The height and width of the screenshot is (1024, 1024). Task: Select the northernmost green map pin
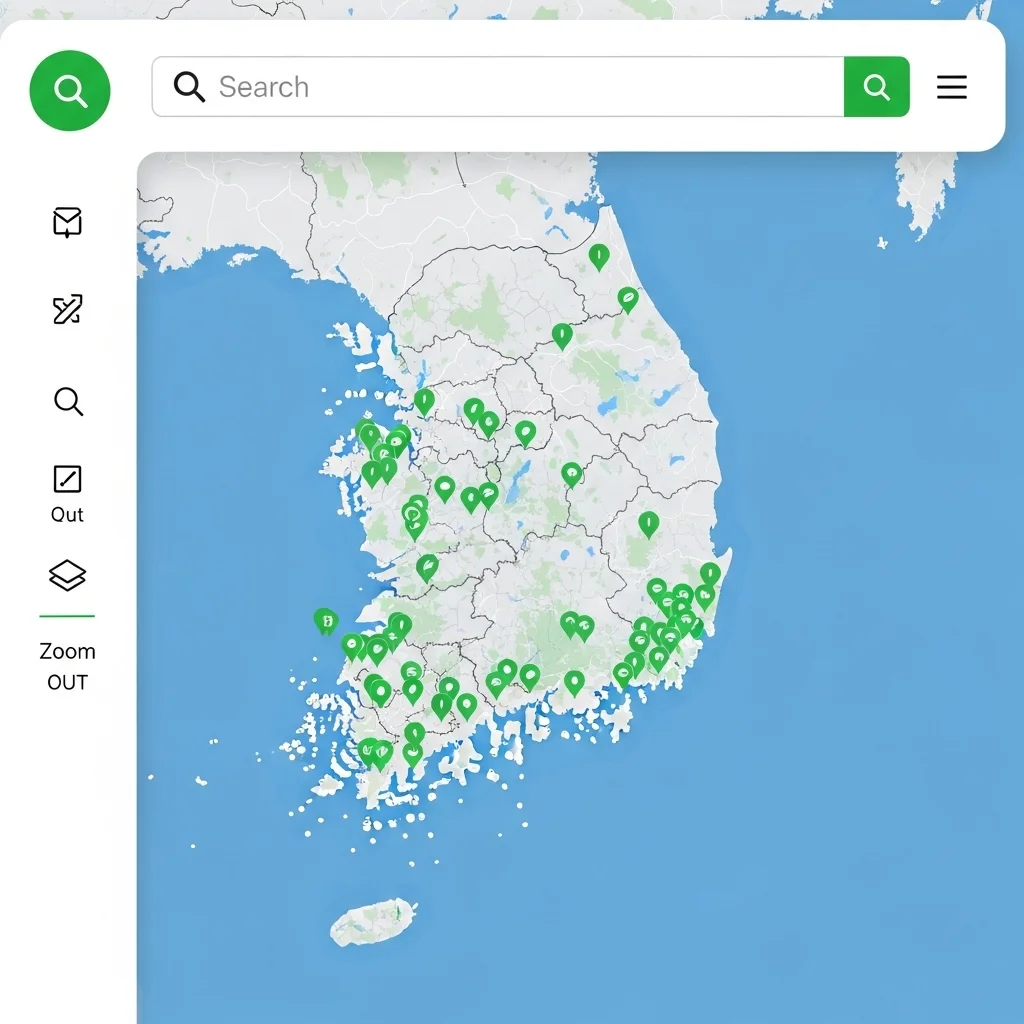click(599, 256)
